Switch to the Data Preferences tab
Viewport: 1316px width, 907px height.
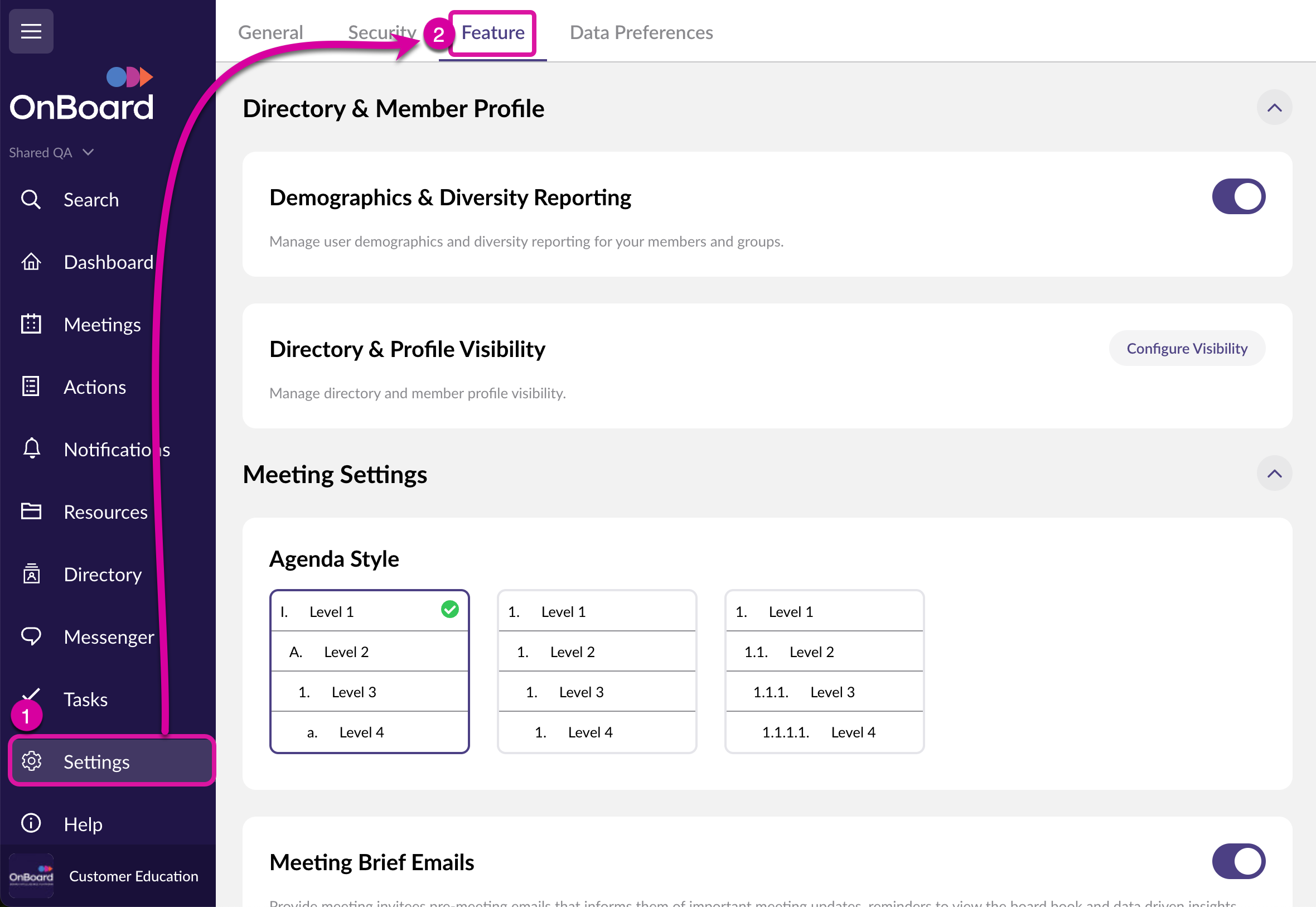(x=641, y=32)
